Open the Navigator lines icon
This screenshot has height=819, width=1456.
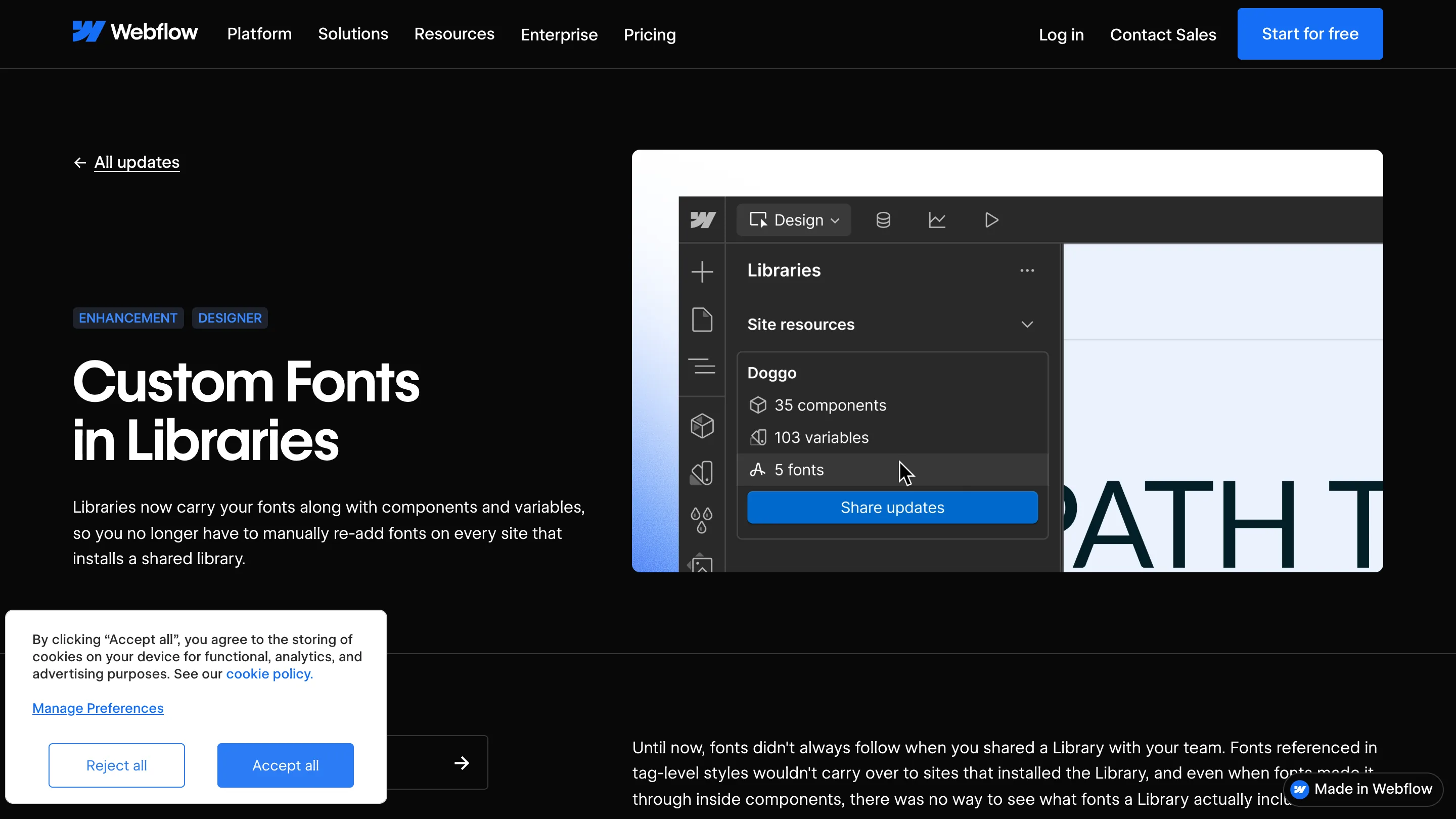pyautogui.click(x=702, y=366)
